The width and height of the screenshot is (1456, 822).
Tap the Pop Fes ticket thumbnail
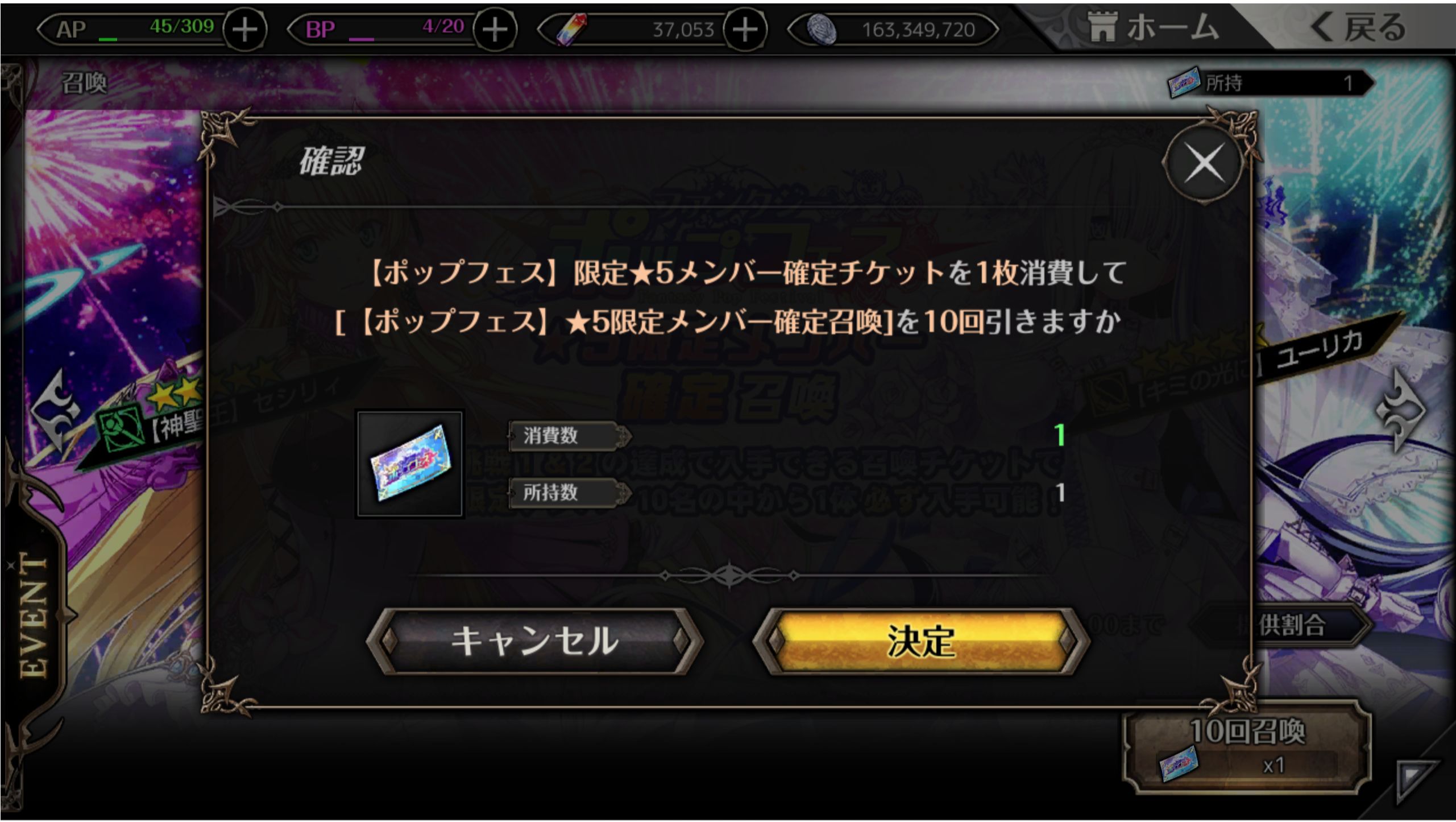[x=409, y=464]
